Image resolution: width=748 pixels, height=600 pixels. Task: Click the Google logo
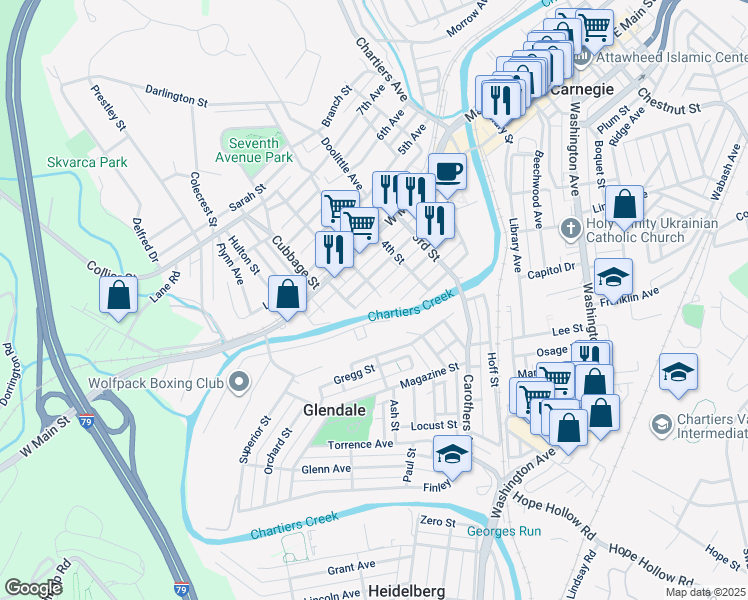(33, 588)
